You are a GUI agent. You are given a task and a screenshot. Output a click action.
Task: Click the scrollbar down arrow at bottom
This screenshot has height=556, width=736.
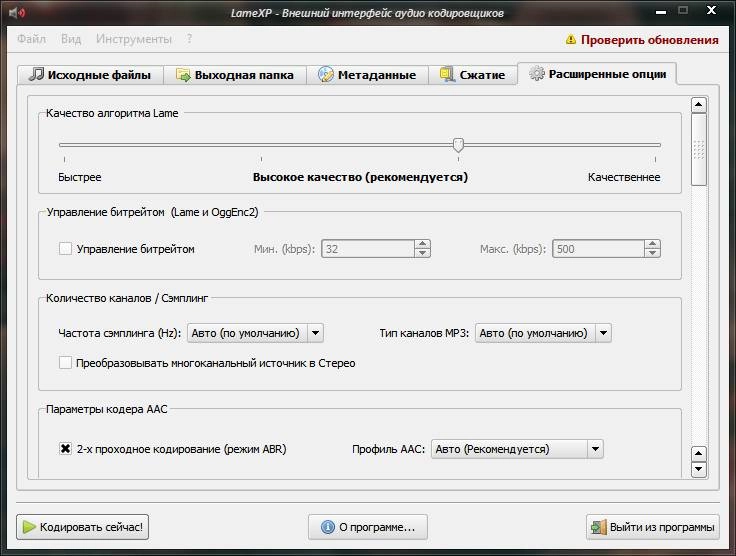click(x=699, y=469)
